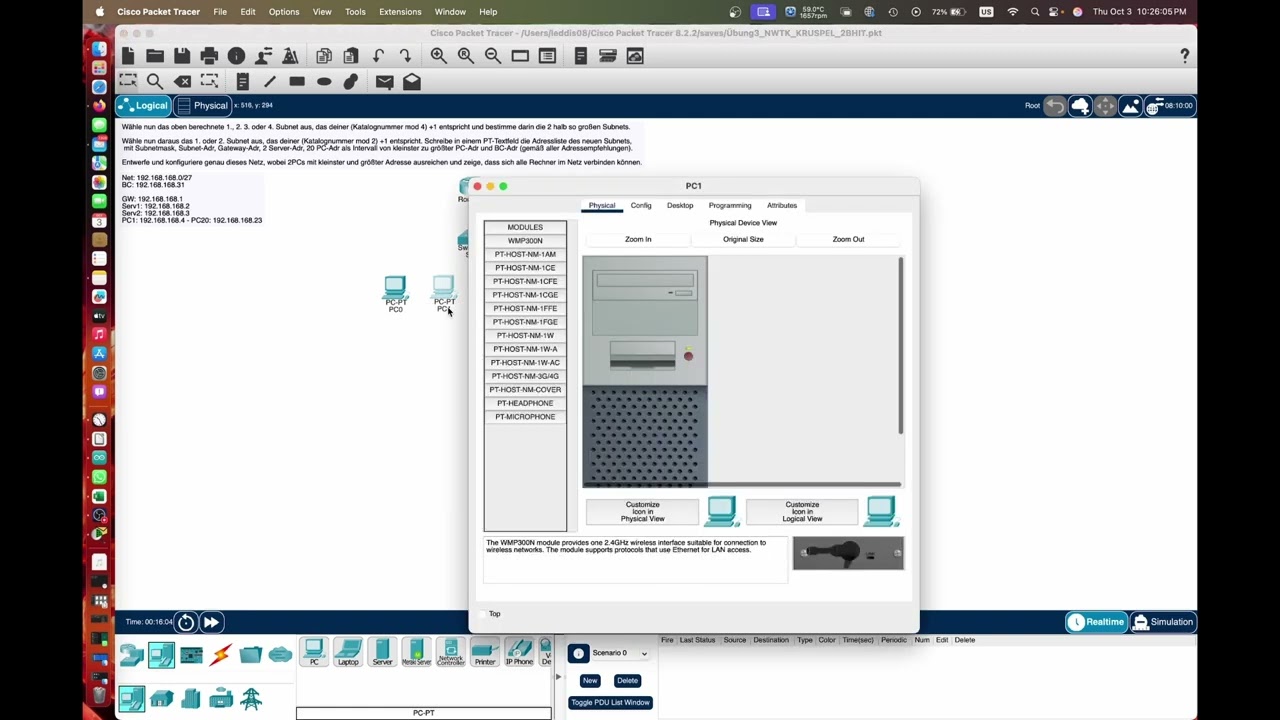This screenshot has height=720, width=1280.
Task: Paste using the toolbar clipboard icon
Action: 351,56
